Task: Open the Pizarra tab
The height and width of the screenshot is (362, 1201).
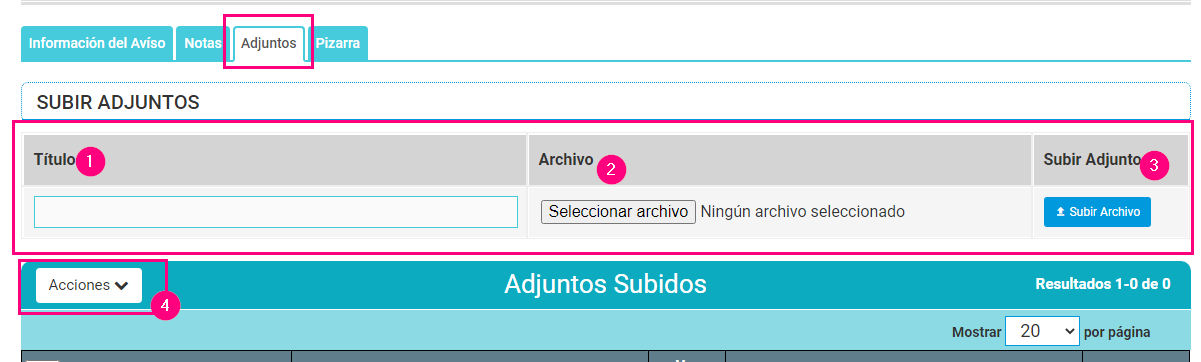Action: (x=338, y=44)
